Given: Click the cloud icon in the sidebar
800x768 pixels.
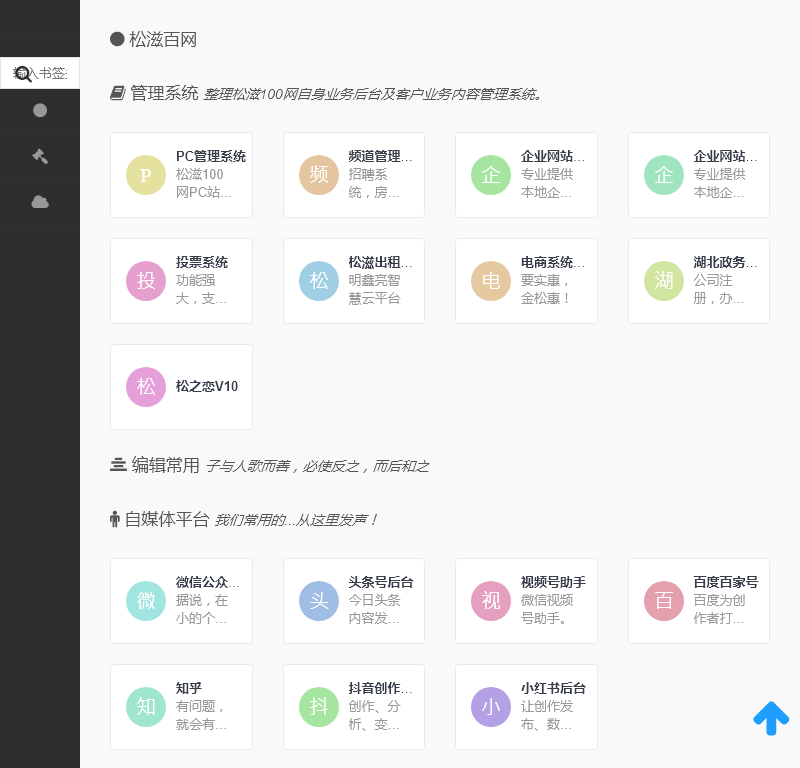Looking at the screenshot, I should pyautogui.click(x=40, y=202).
